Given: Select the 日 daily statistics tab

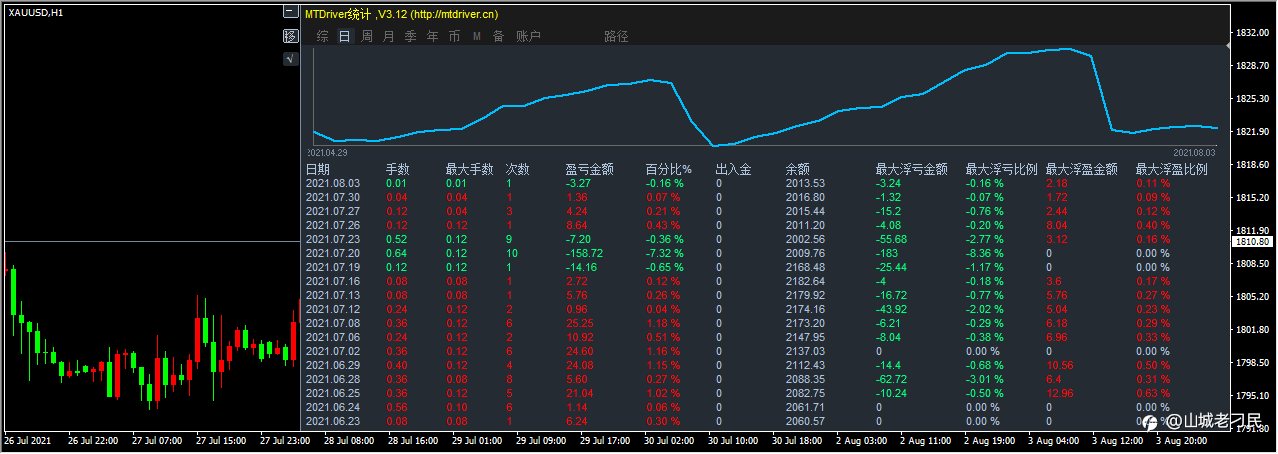Looking at the screenshot, I should point(344,36).
